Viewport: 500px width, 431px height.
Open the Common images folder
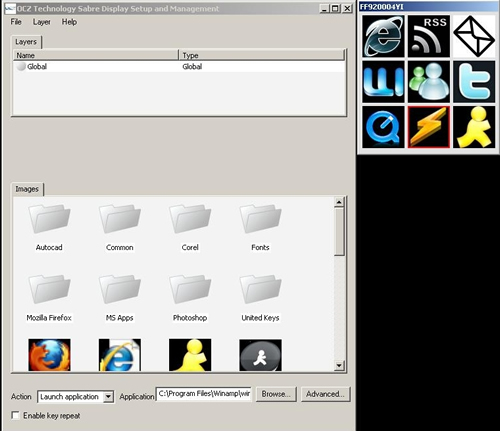(x=120, y=219)
